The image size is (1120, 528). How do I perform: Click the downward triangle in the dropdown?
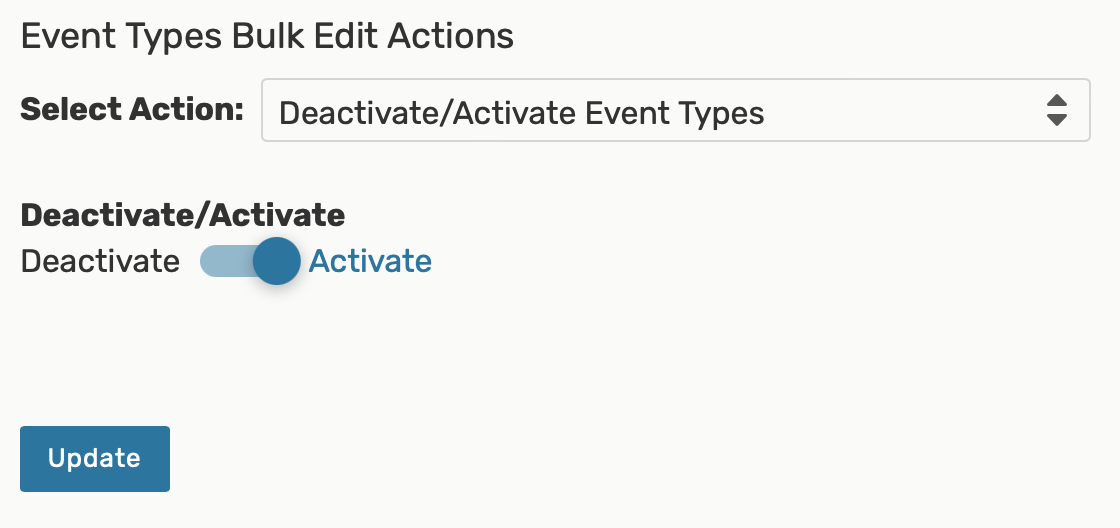click(1056, 120)
